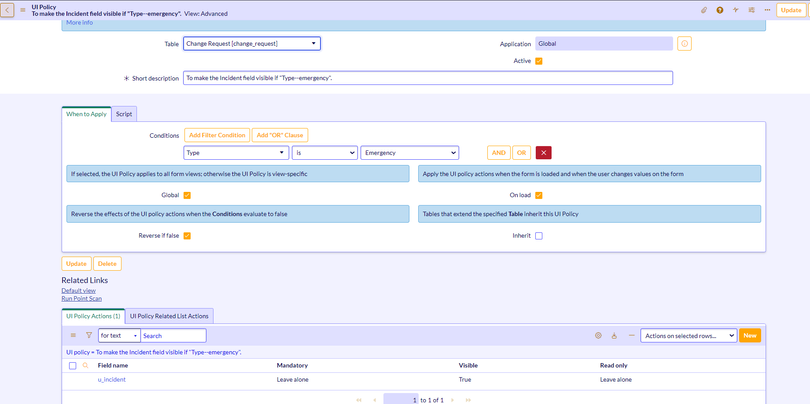Sort by Field name column header
Screen dimensions: 810x404
click(x=113, y=366)
